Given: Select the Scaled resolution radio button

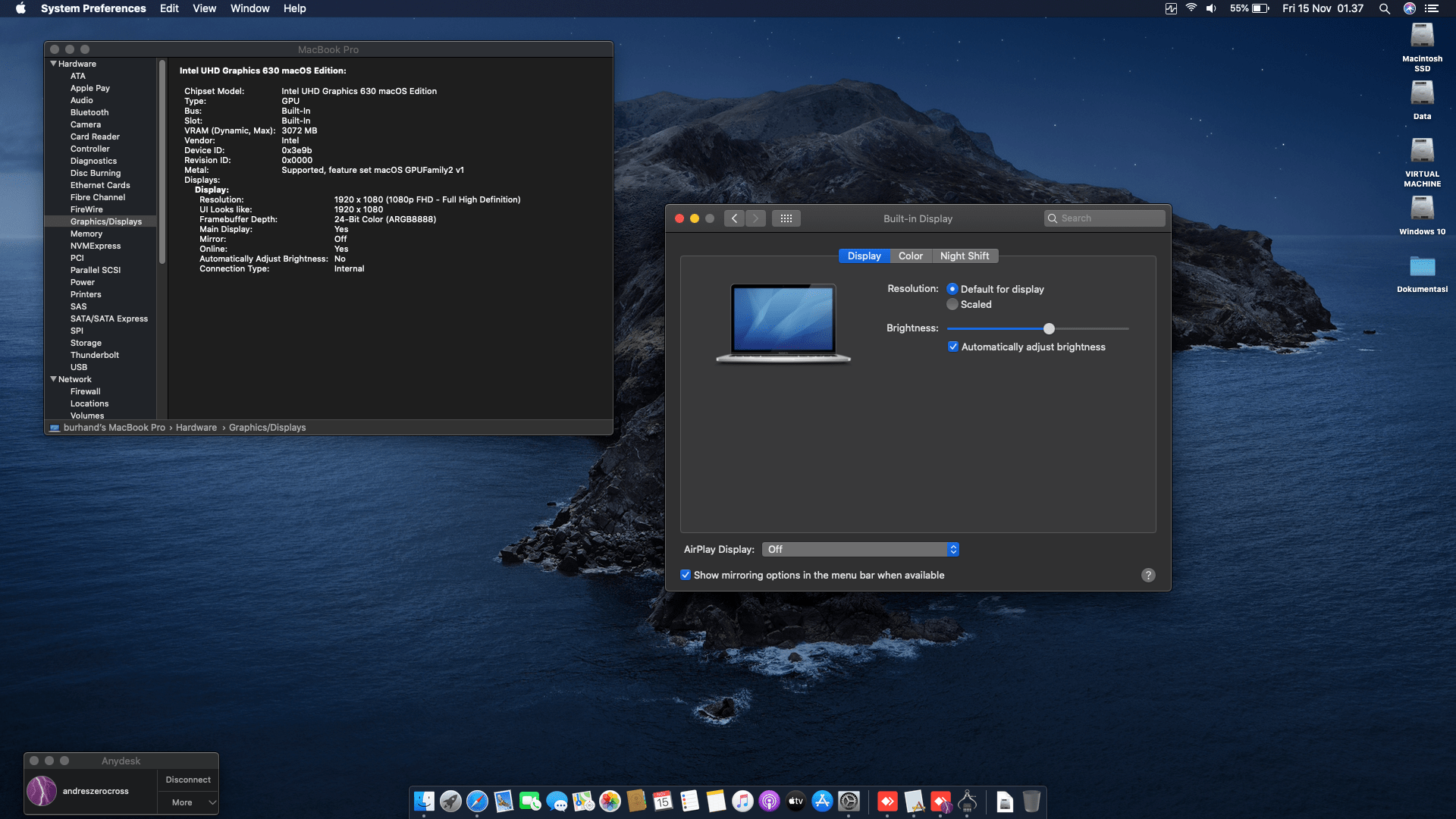Looking at the screenshot, I should point(952,304).
